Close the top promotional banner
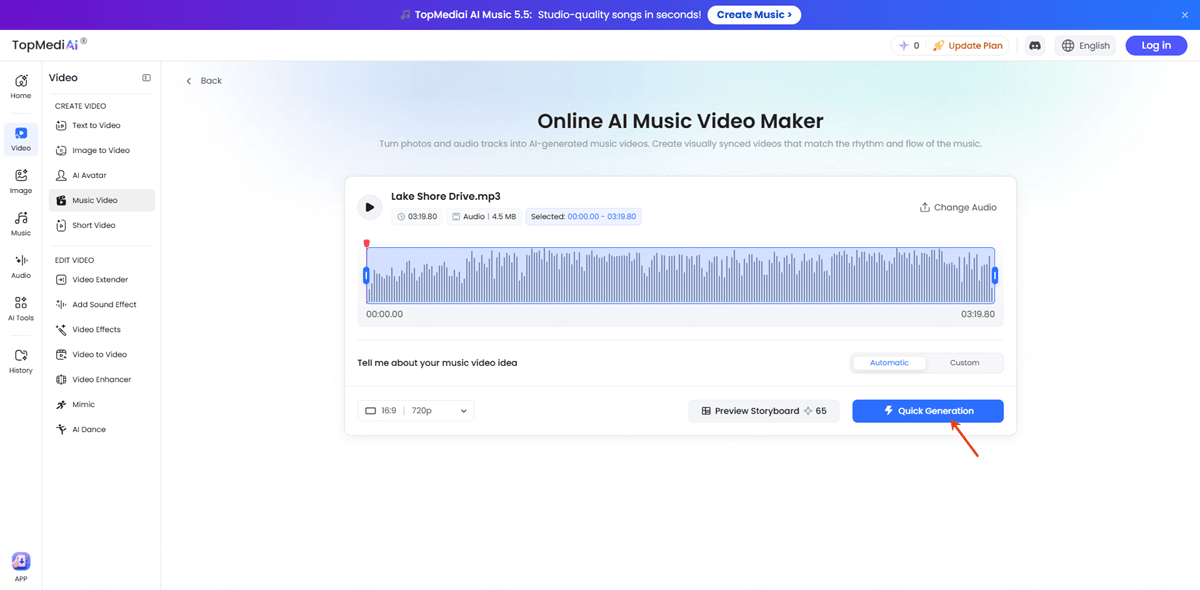 click(1185, 15)
